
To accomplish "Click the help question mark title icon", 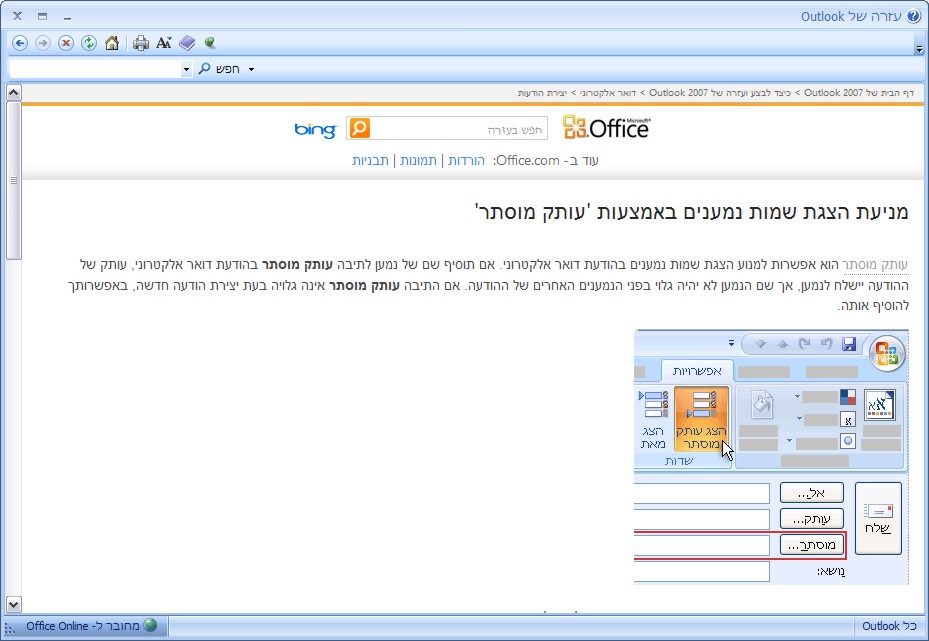I will click(914, 16).
